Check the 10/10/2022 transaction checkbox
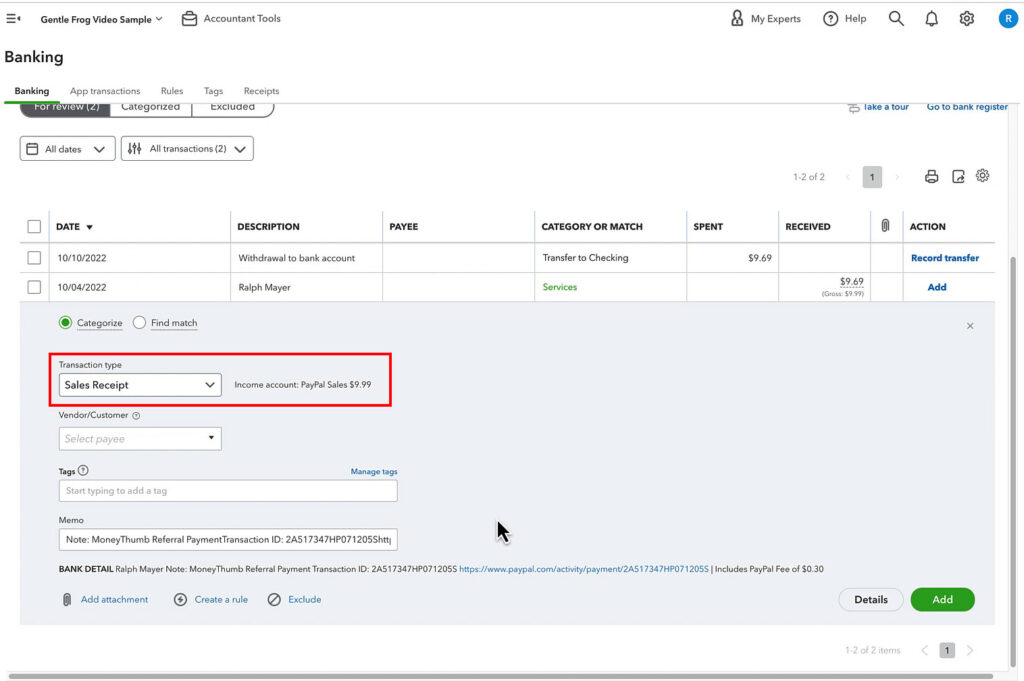This screenshot has width=1024, height=681. coord(34,257)
